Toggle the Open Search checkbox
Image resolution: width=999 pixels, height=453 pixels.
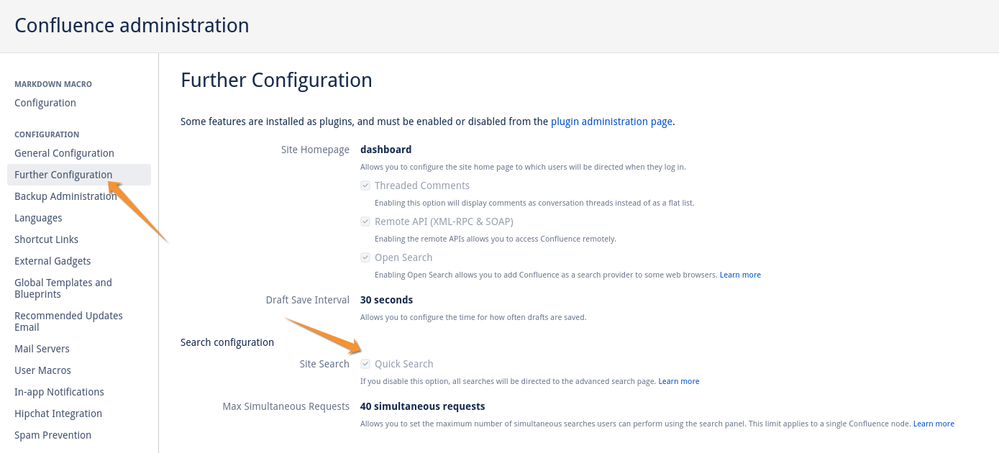click(365, 257)
